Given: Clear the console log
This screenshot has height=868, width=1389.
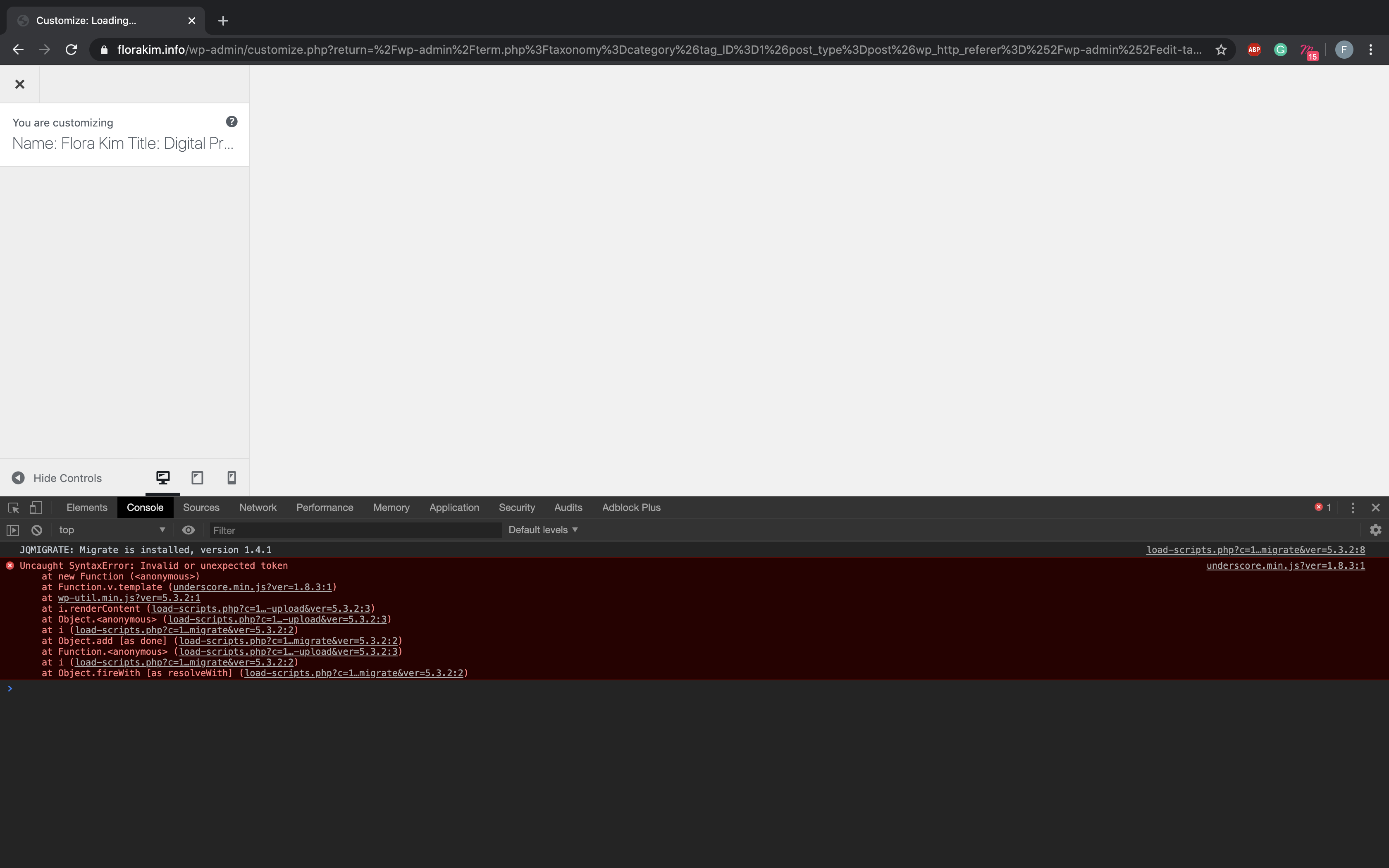Looking at the screenshot, I should click(37, 530).
